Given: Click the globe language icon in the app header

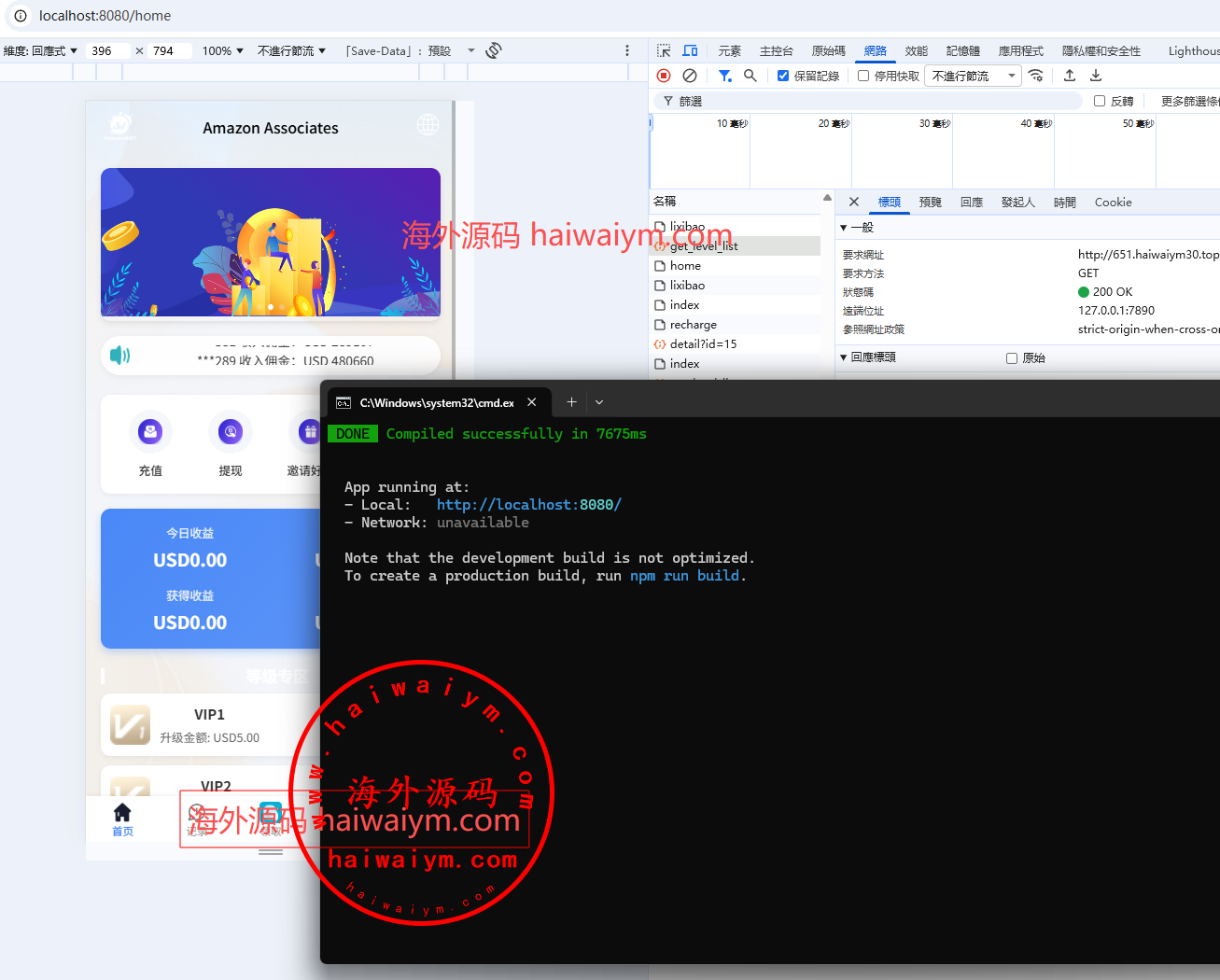Looking at the screenshot, I should point(428,125).
